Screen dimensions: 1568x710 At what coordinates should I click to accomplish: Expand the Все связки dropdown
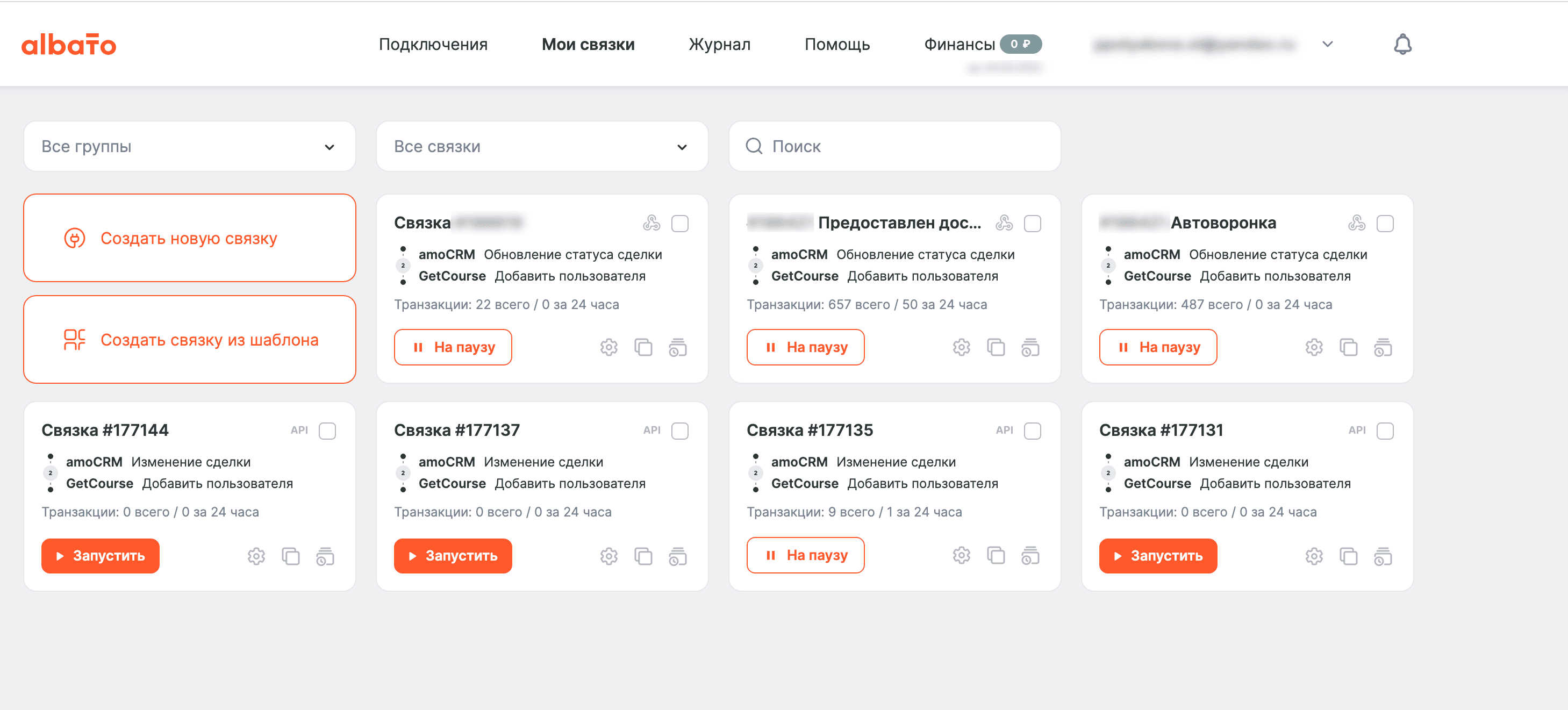point(542,146)
